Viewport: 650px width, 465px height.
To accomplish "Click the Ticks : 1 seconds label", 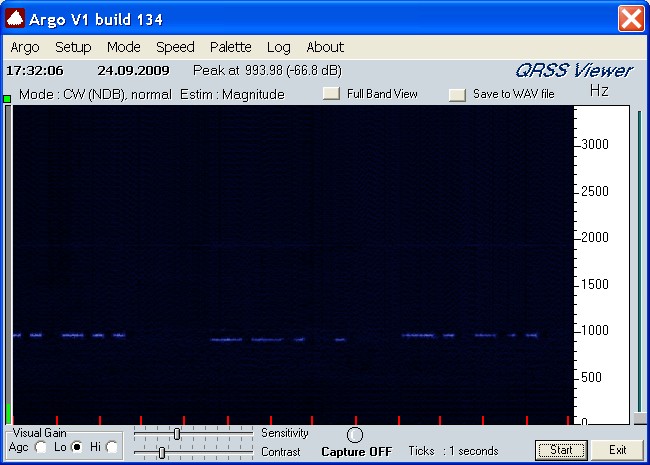I will pyautogui.click(x=453, y=451).
